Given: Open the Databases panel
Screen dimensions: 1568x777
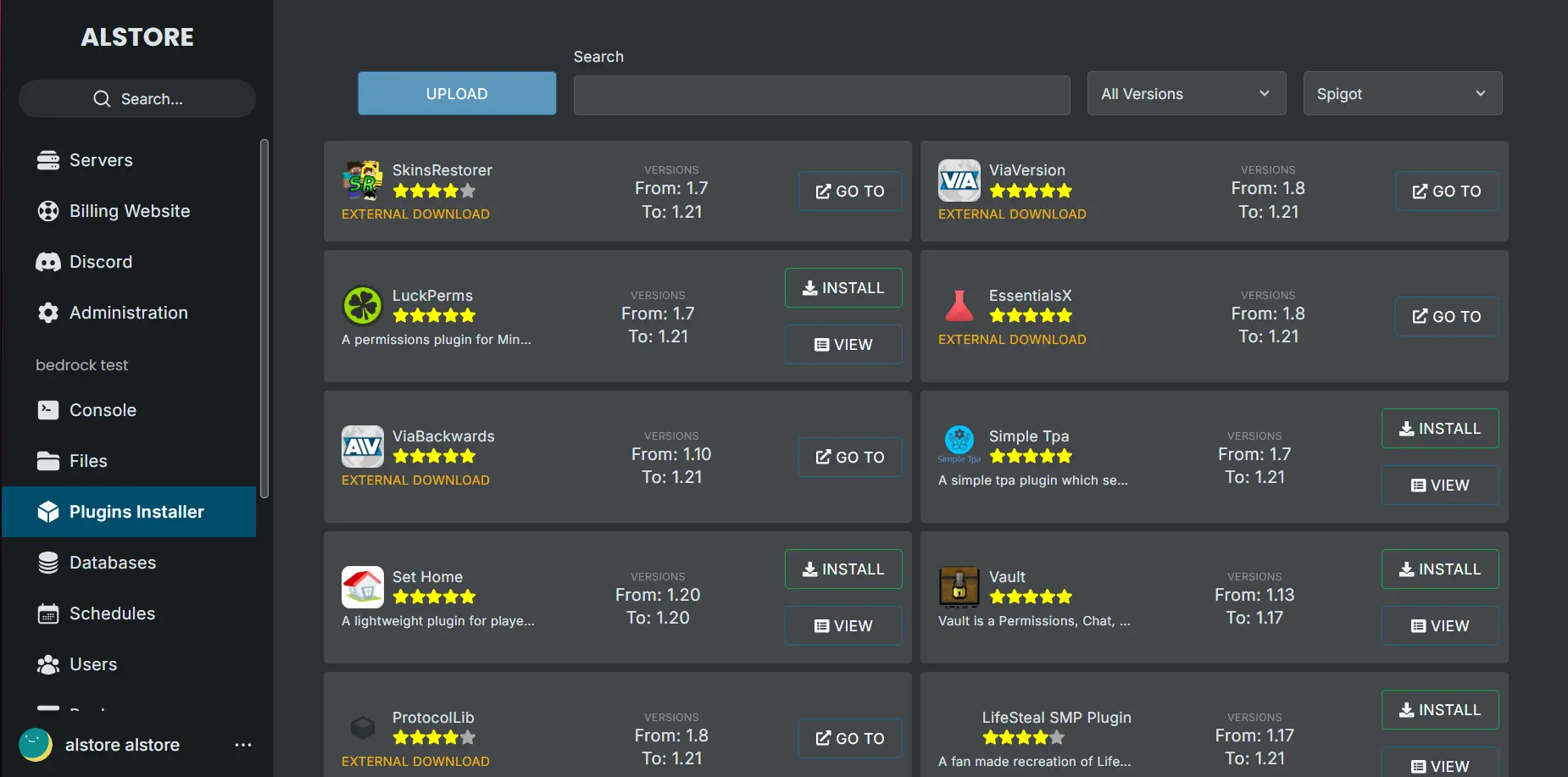Looking at the screenshot, I should click(x=112, y=562).
